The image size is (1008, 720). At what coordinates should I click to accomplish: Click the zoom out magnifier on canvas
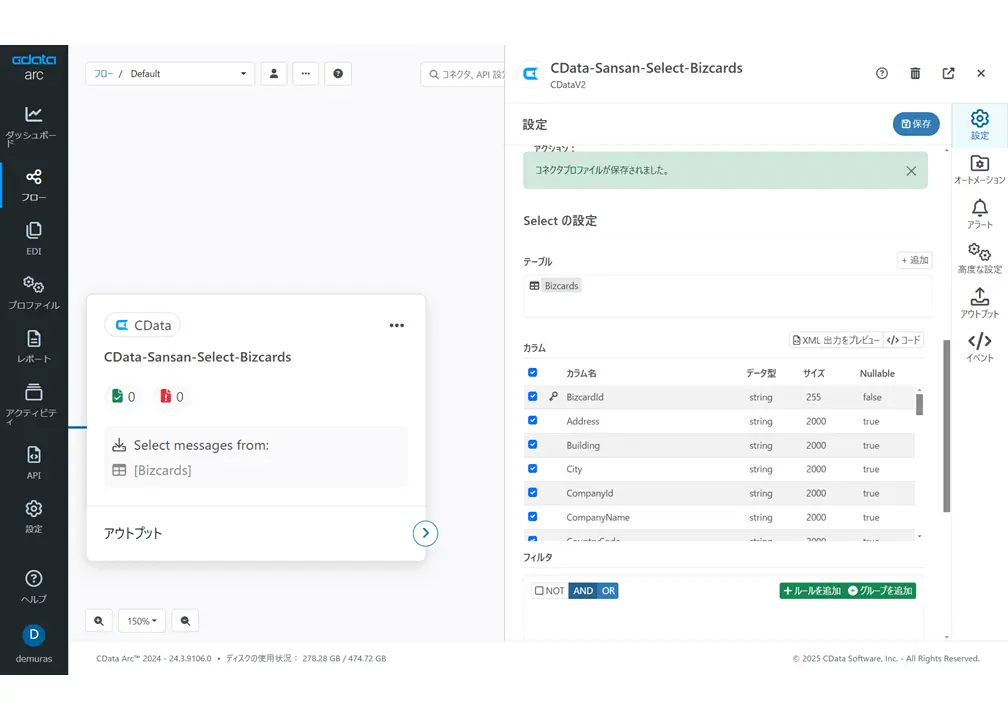click(x=185, y=621)
